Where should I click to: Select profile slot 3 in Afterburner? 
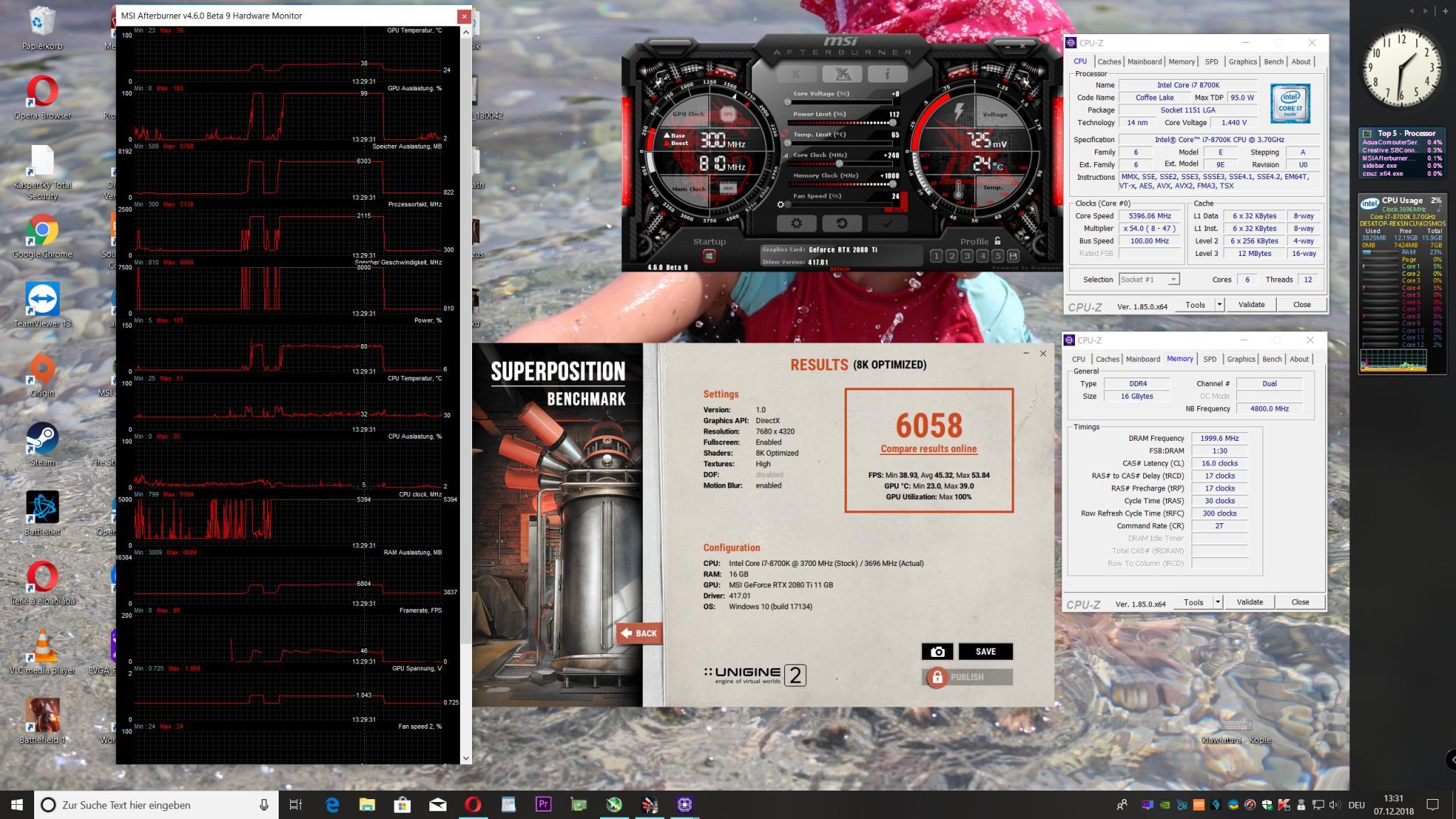click(x=967, y=256)
